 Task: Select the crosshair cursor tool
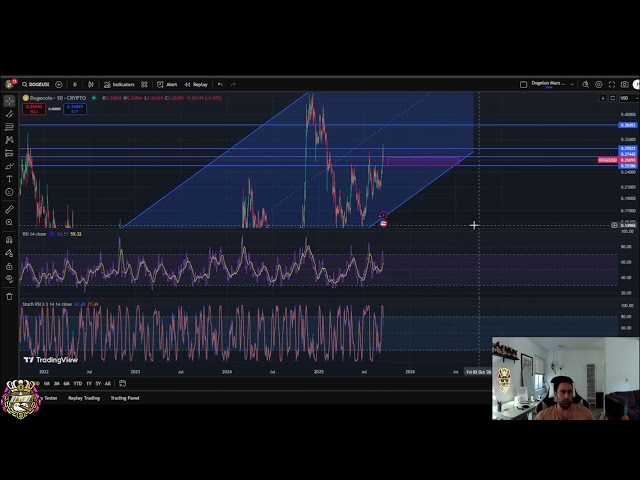pos(9,101)
